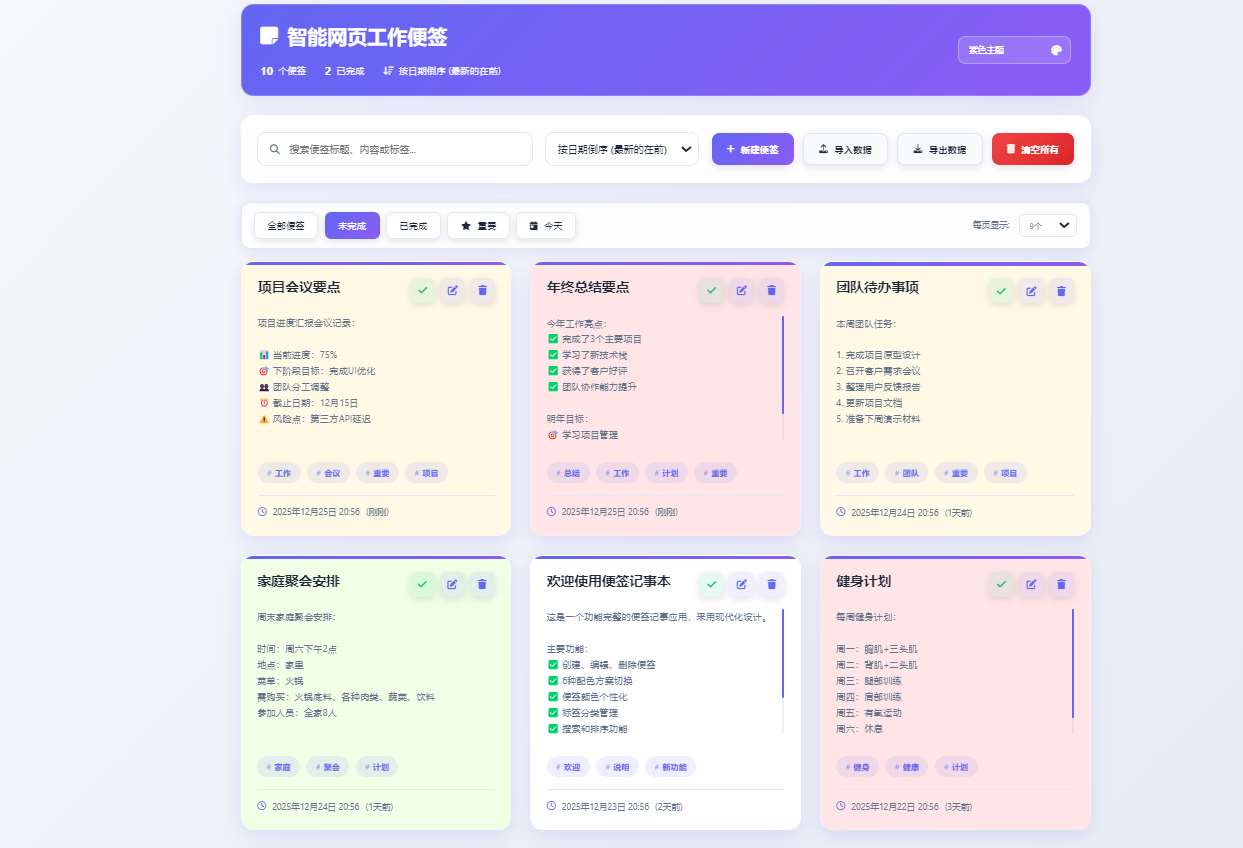1243x848 pixels.
Task: Edit the 家庭聚会安排 note
Action: coord(452,584)
